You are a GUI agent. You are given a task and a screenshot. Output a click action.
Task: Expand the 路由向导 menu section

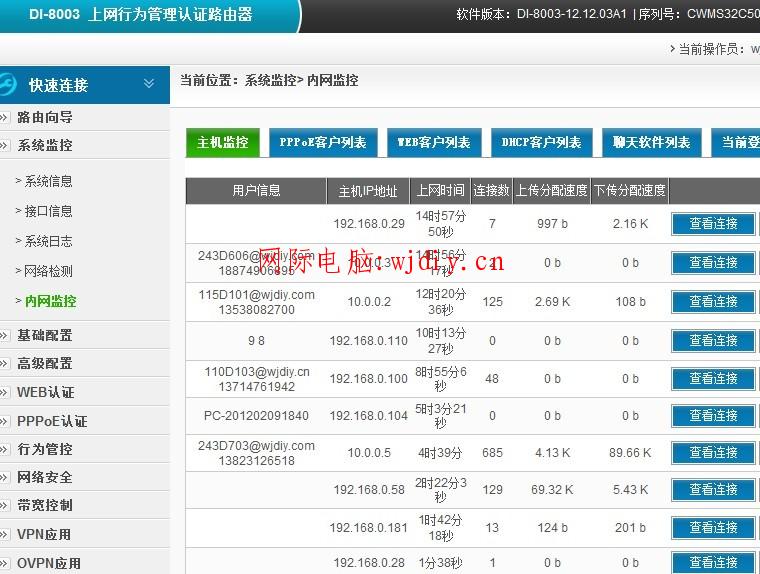click(45, 117)
